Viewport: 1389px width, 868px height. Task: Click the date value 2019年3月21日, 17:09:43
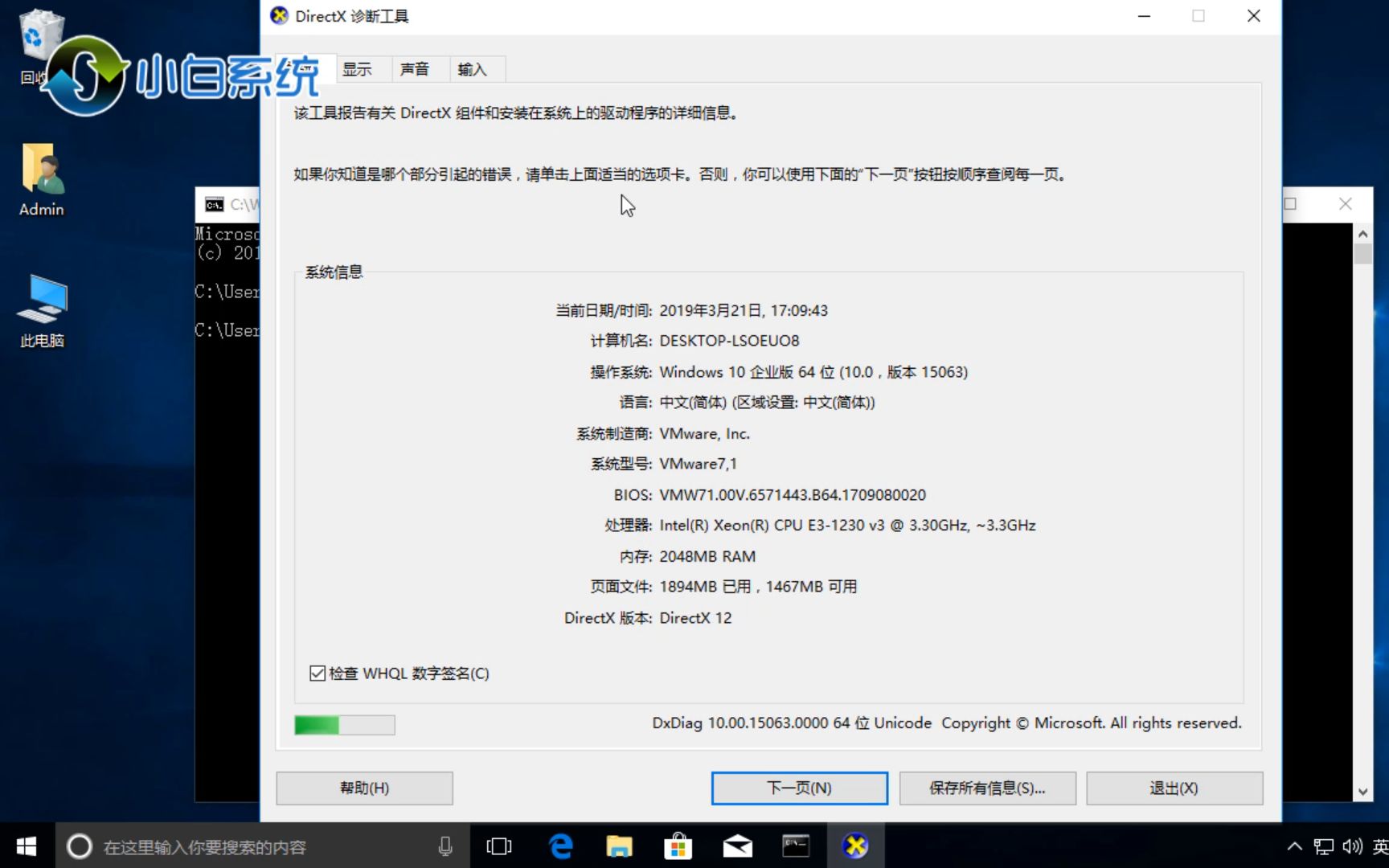coord(744,310)
